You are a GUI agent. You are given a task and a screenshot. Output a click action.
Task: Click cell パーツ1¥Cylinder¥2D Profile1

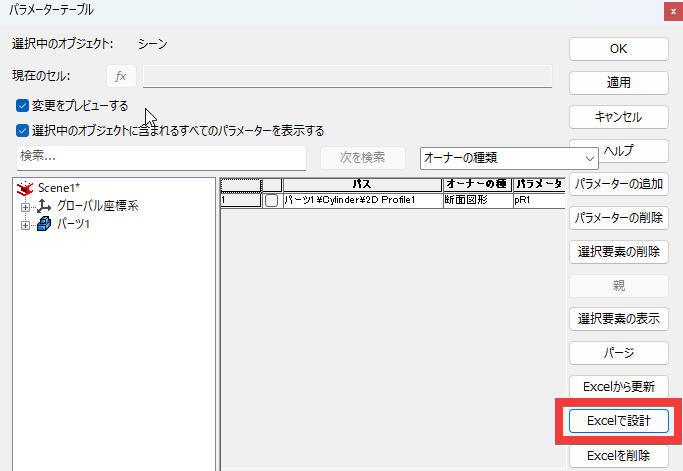(x=362, y=200)
